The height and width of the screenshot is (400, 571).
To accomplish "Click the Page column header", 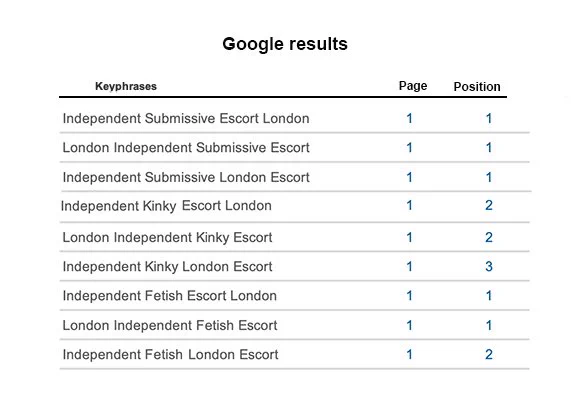I will coord(413,86).
